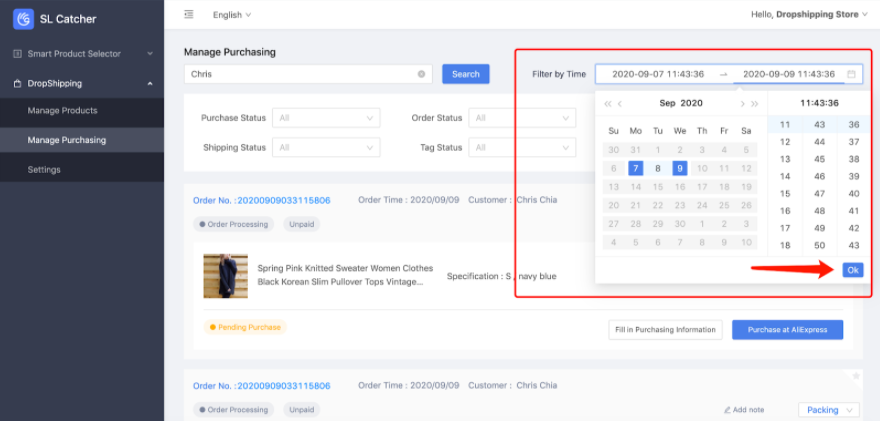Click the first order's Unpaid tag
This screenshot has height=421, width=880.
(302, 224)
